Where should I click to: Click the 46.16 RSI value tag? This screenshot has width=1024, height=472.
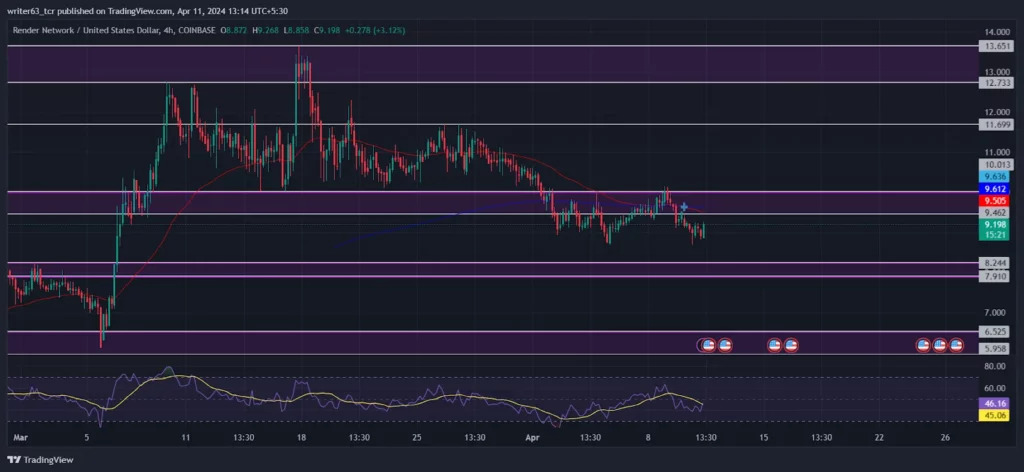click(996, 405)
